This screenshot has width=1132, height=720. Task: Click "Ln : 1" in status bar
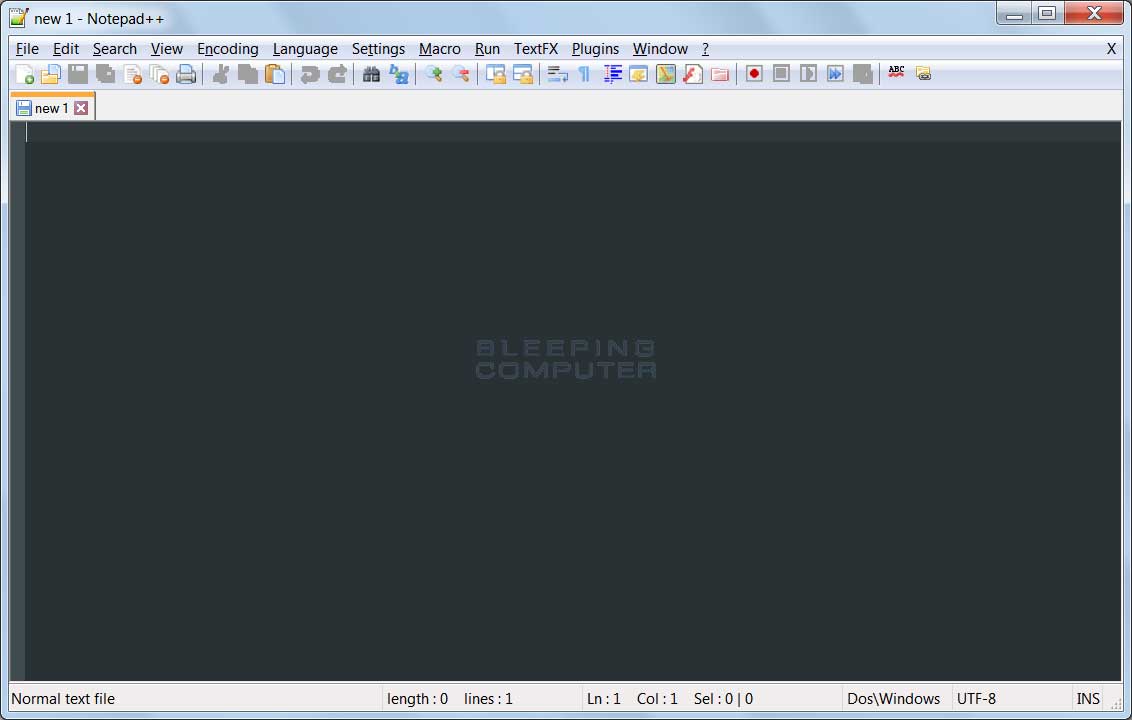(x=604, y=699)
